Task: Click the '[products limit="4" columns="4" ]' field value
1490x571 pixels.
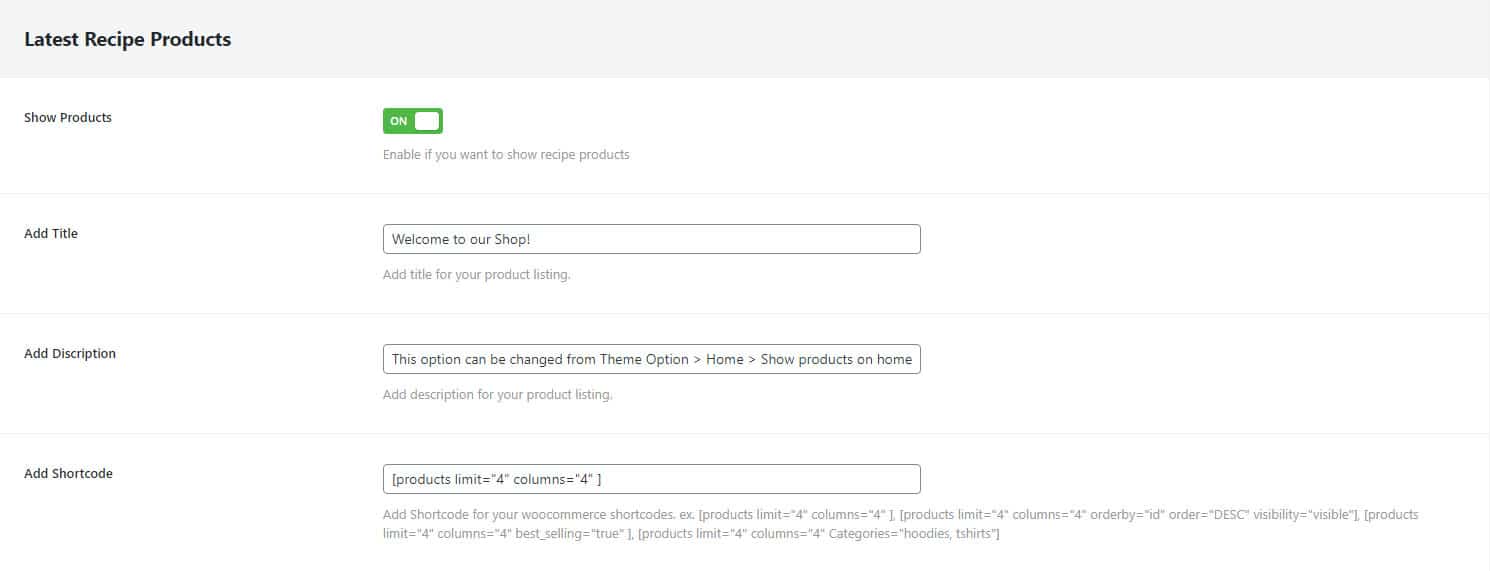Action: click(496, 479)
